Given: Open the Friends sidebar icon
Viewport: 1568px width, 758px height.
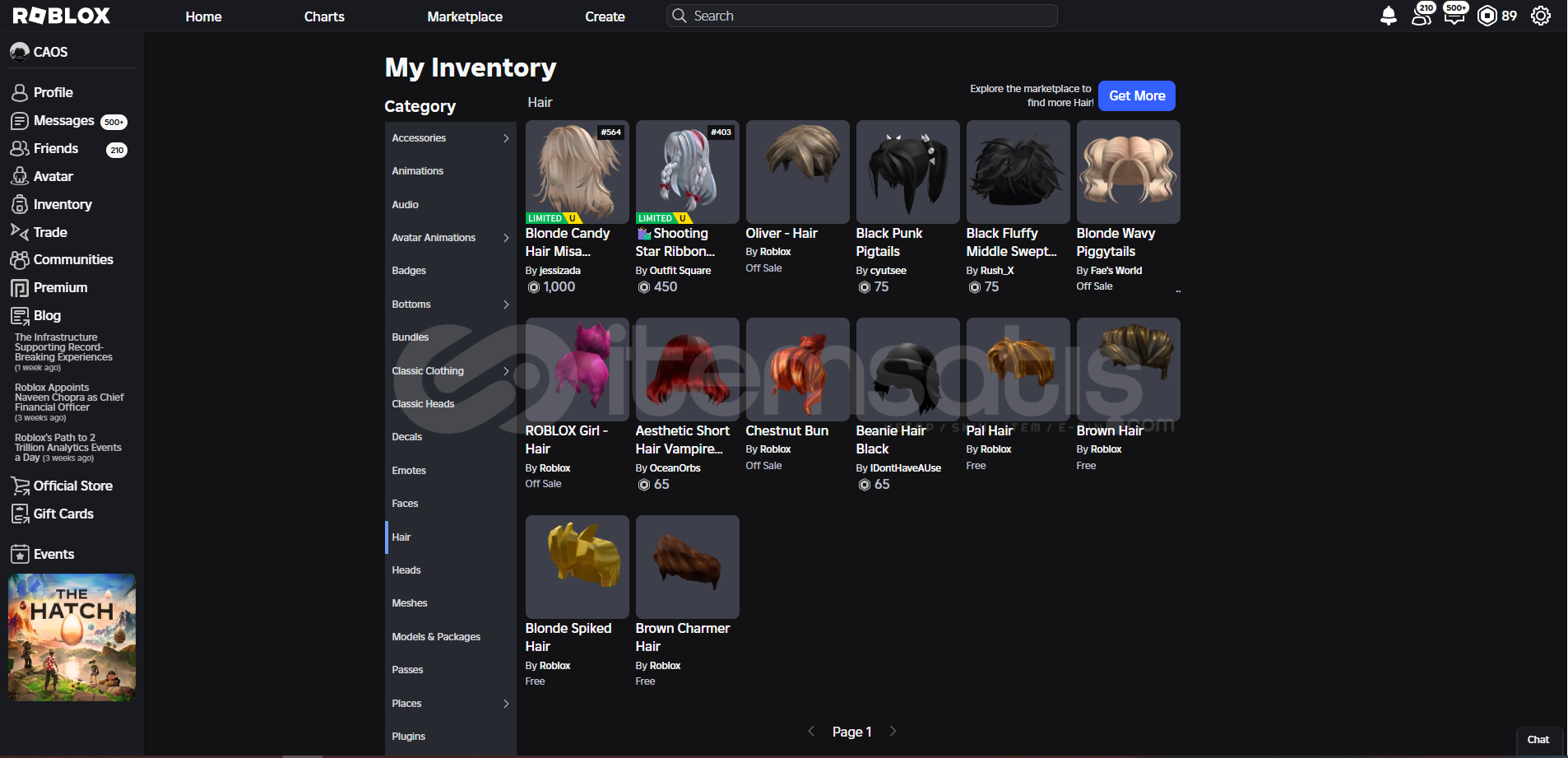Looking at the screenshot, I should click(x=20, y=149).
